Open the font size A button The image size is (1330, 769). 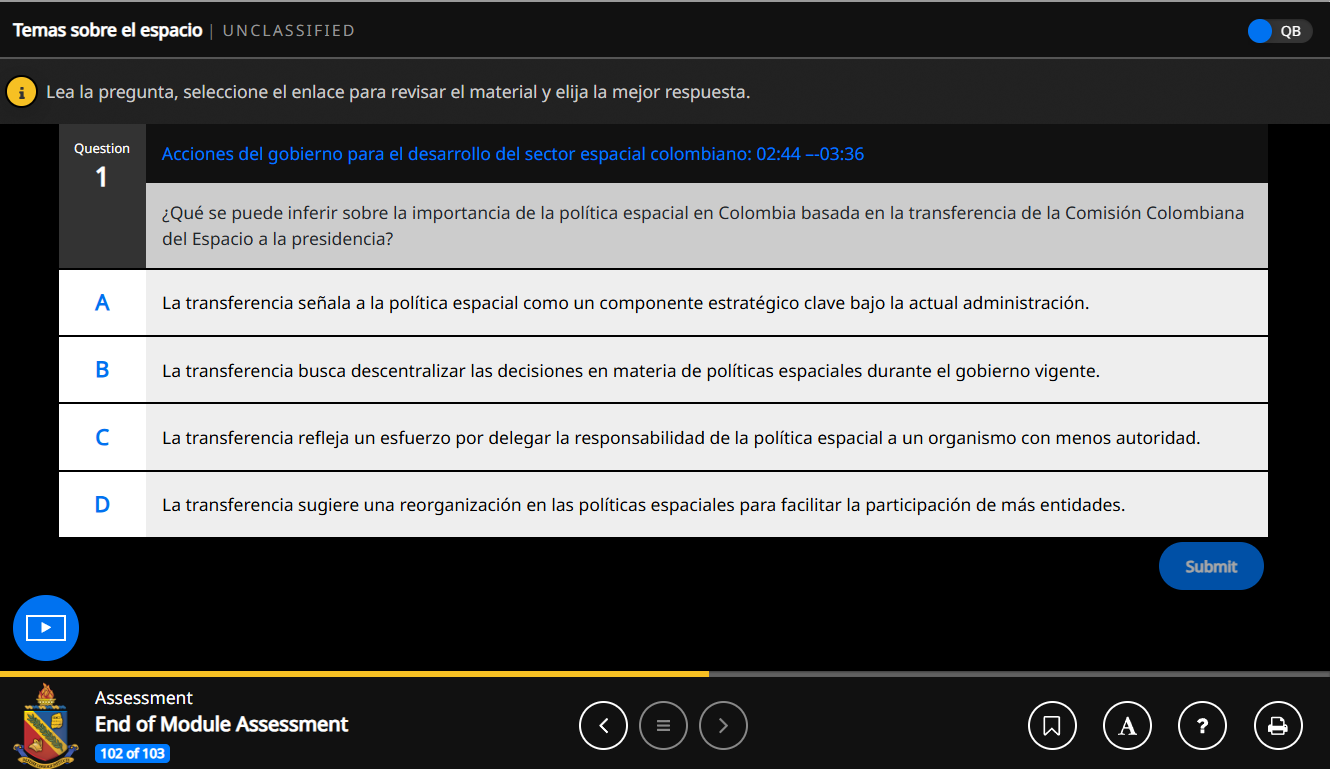[x=1127, y=726]
